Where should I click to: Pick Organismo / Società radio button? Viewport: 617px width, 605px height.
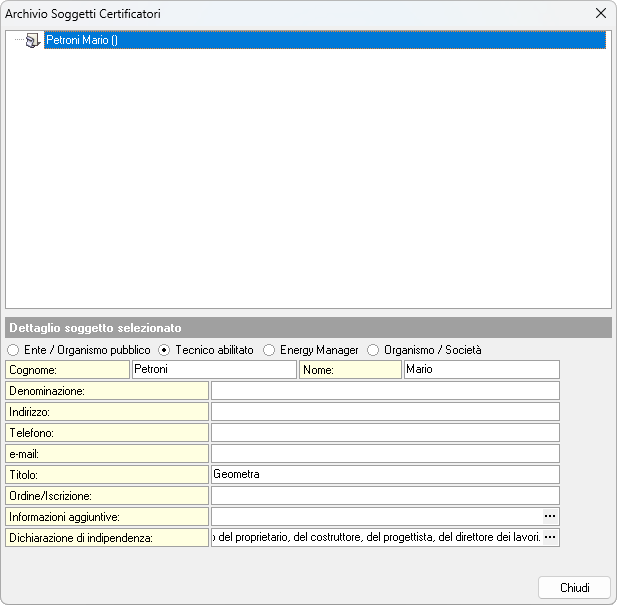click(373, 351)
